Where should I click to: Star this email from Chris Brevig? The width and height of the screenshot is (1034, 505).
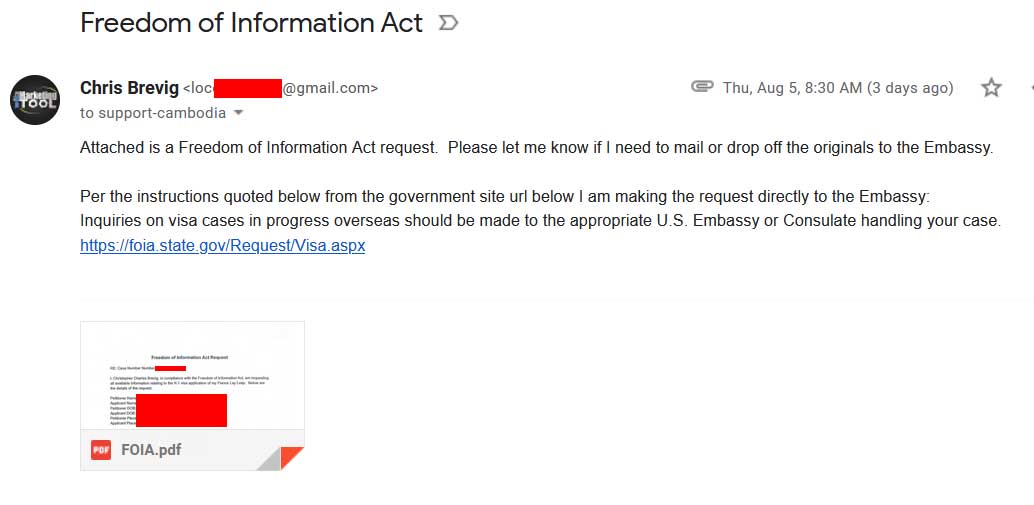(x=991, y=88)
